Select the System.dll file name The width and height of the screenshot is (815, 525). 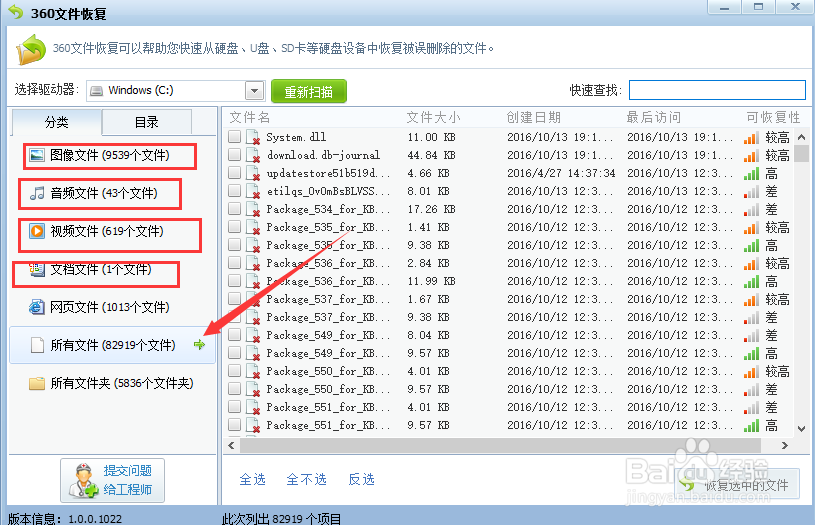(x=296, y=137)
